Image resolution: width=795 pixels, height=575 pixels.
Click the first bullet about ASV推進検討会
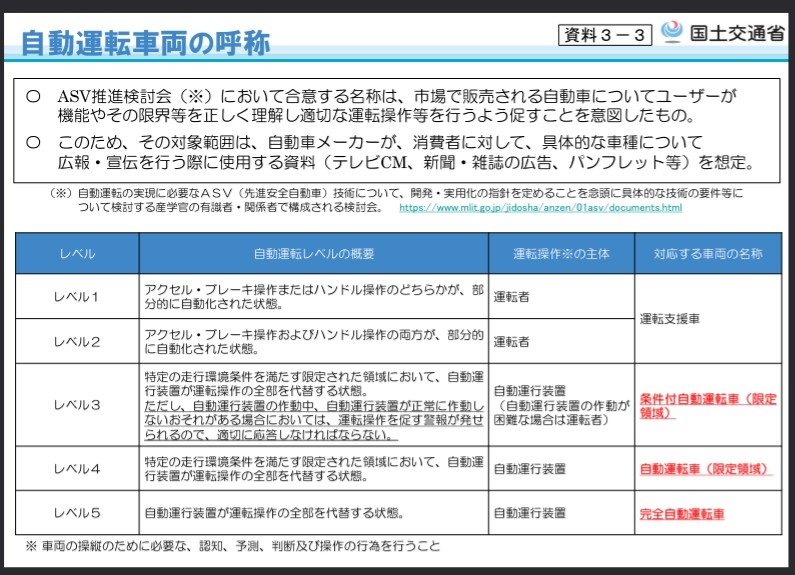coord(380,105)
